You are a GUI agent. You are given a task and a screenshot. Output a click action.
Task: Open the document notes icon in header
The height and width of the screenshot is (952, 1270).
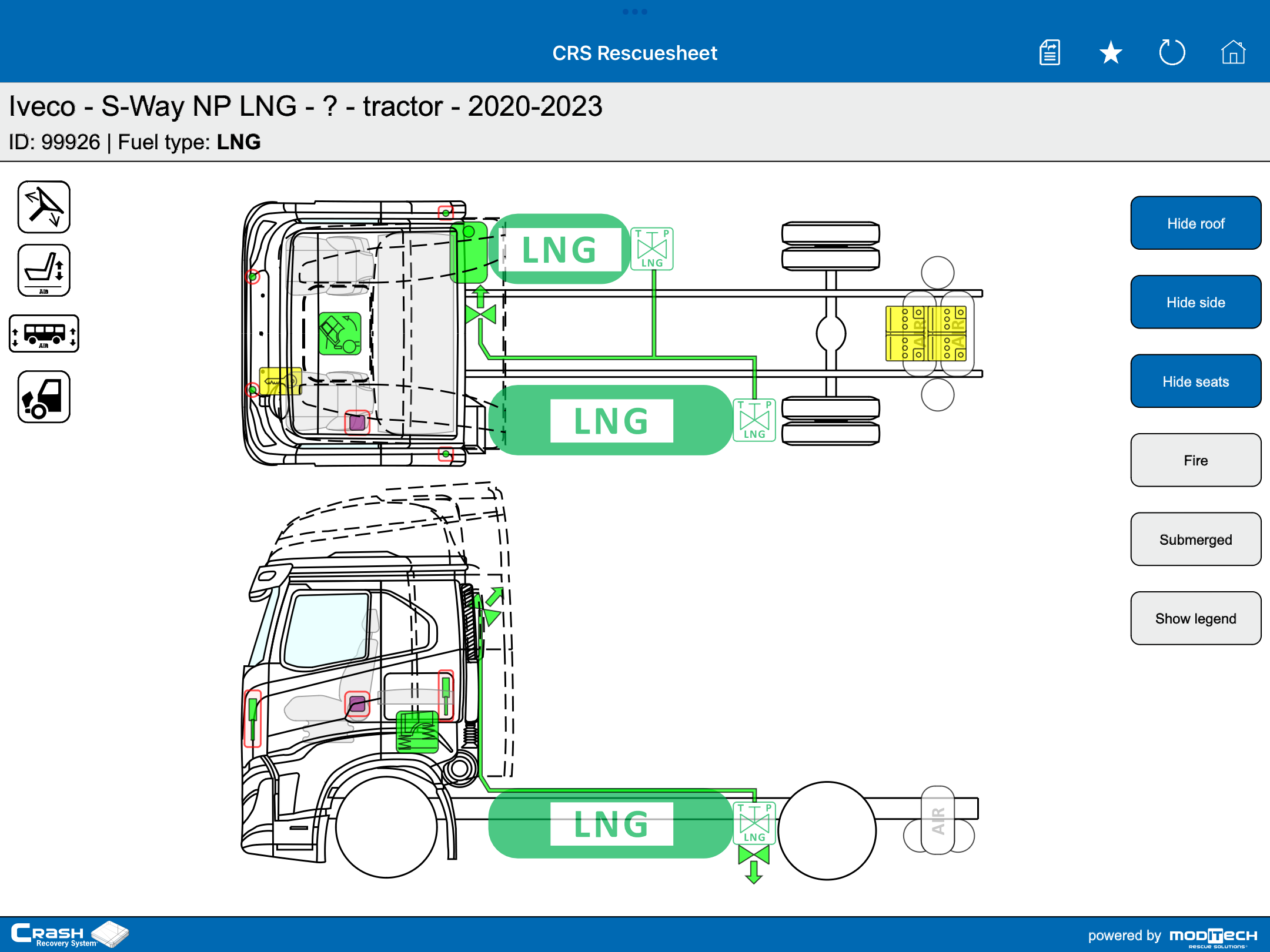pos(1050,53)
